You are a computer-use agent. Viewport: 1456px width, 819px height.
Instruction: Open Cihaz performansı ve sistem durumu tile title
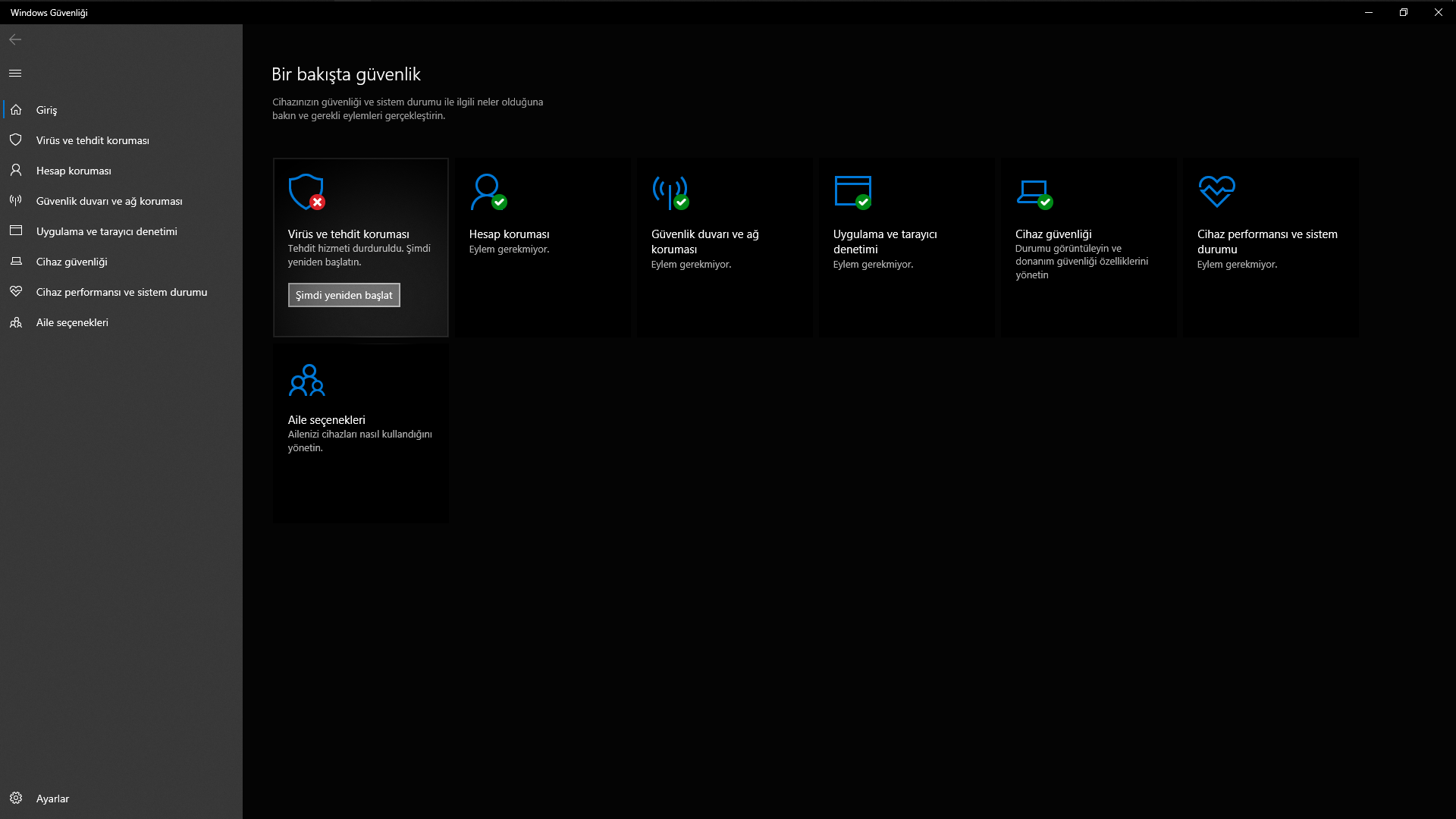[x=1267, y=242]
